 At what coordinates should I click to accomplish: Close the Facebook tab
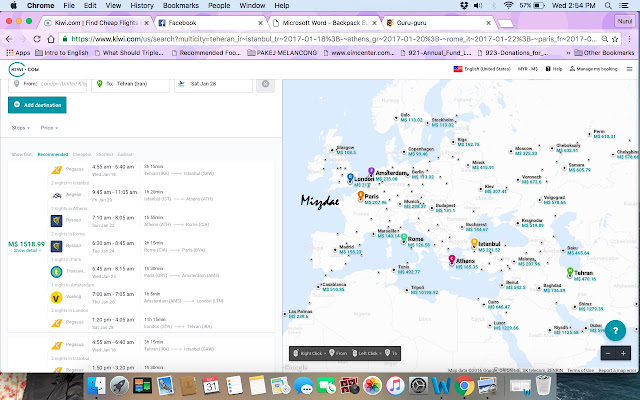[260, 23]
